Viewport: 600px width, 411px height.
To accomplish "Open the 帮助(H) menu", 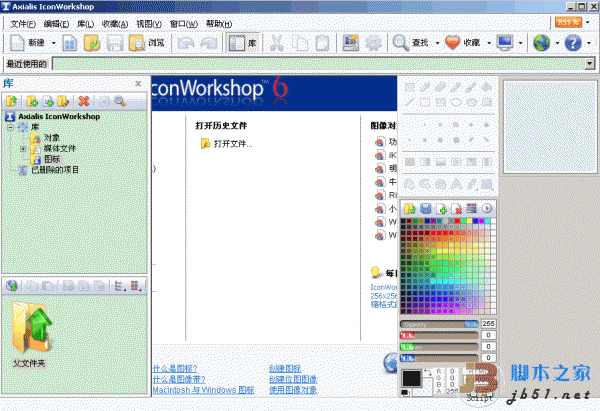I will [219, 24].
